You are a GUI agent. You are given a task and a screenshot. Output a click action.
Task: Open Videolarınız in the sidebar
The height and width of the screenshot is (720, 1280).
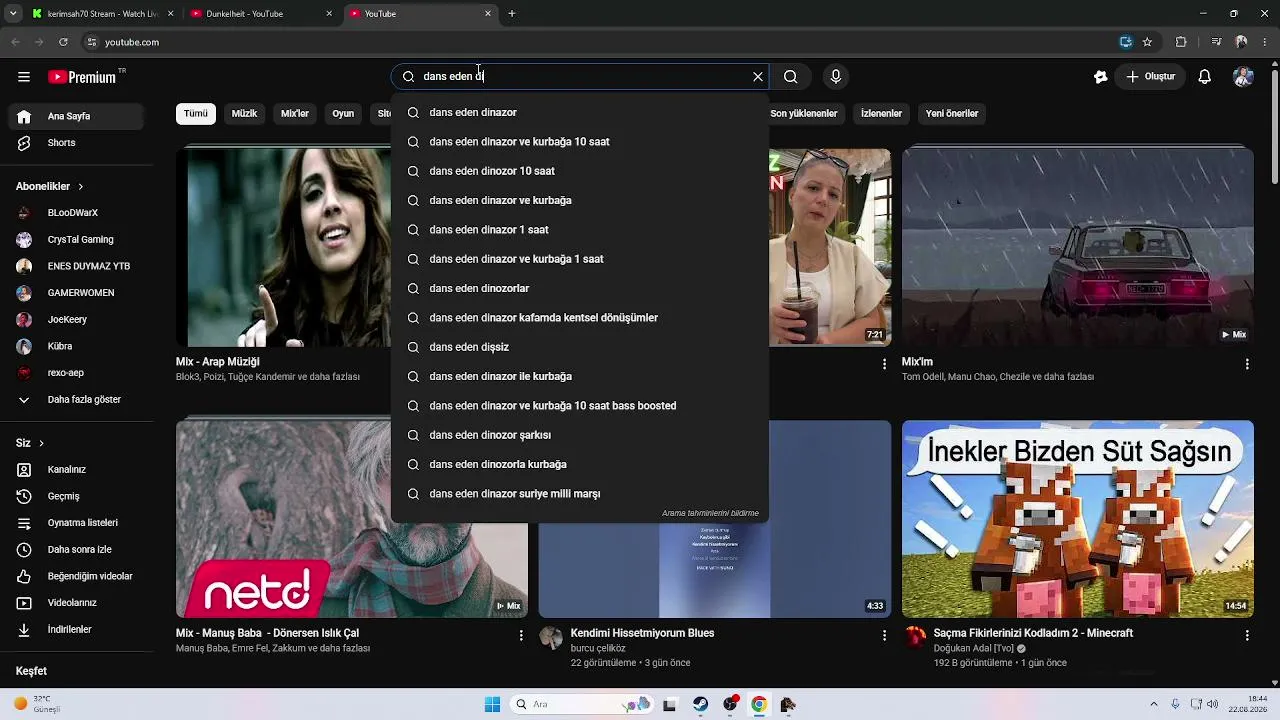coord(76,603)
